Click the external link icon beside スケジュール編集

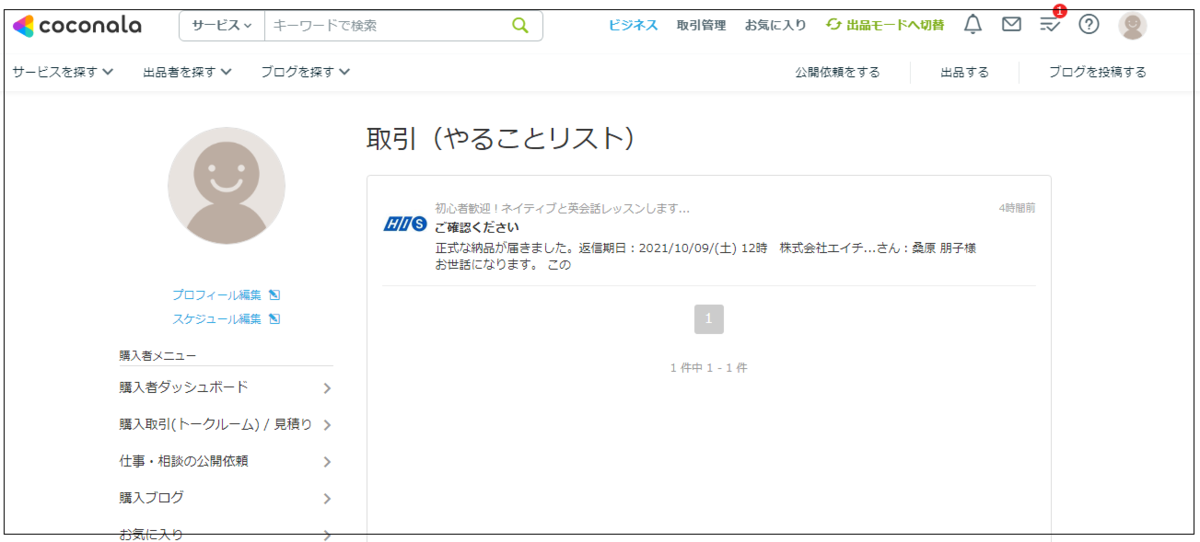(x=275, y=319)
